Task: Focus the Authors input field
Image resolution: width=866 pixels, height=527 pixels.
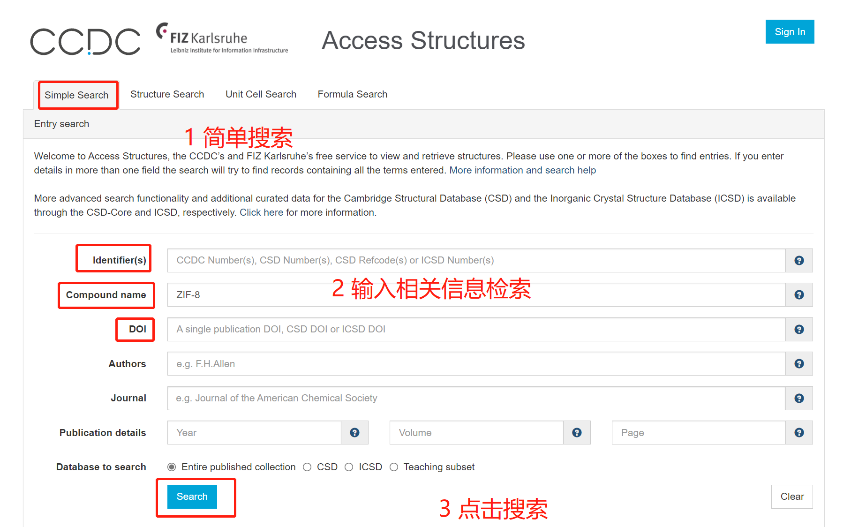Action: (x=476, y=363)
